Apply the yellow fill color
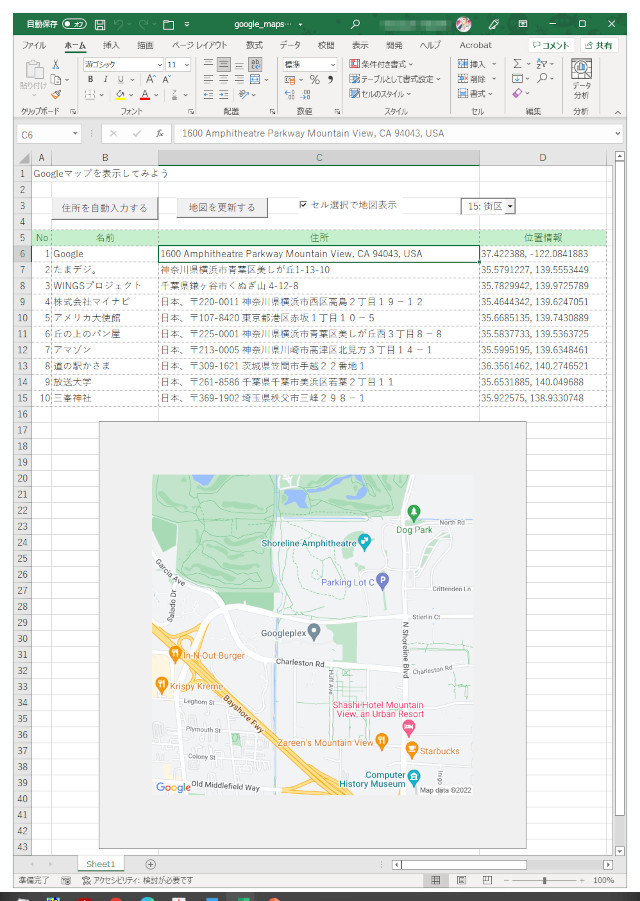 click(x=120, y=95)
